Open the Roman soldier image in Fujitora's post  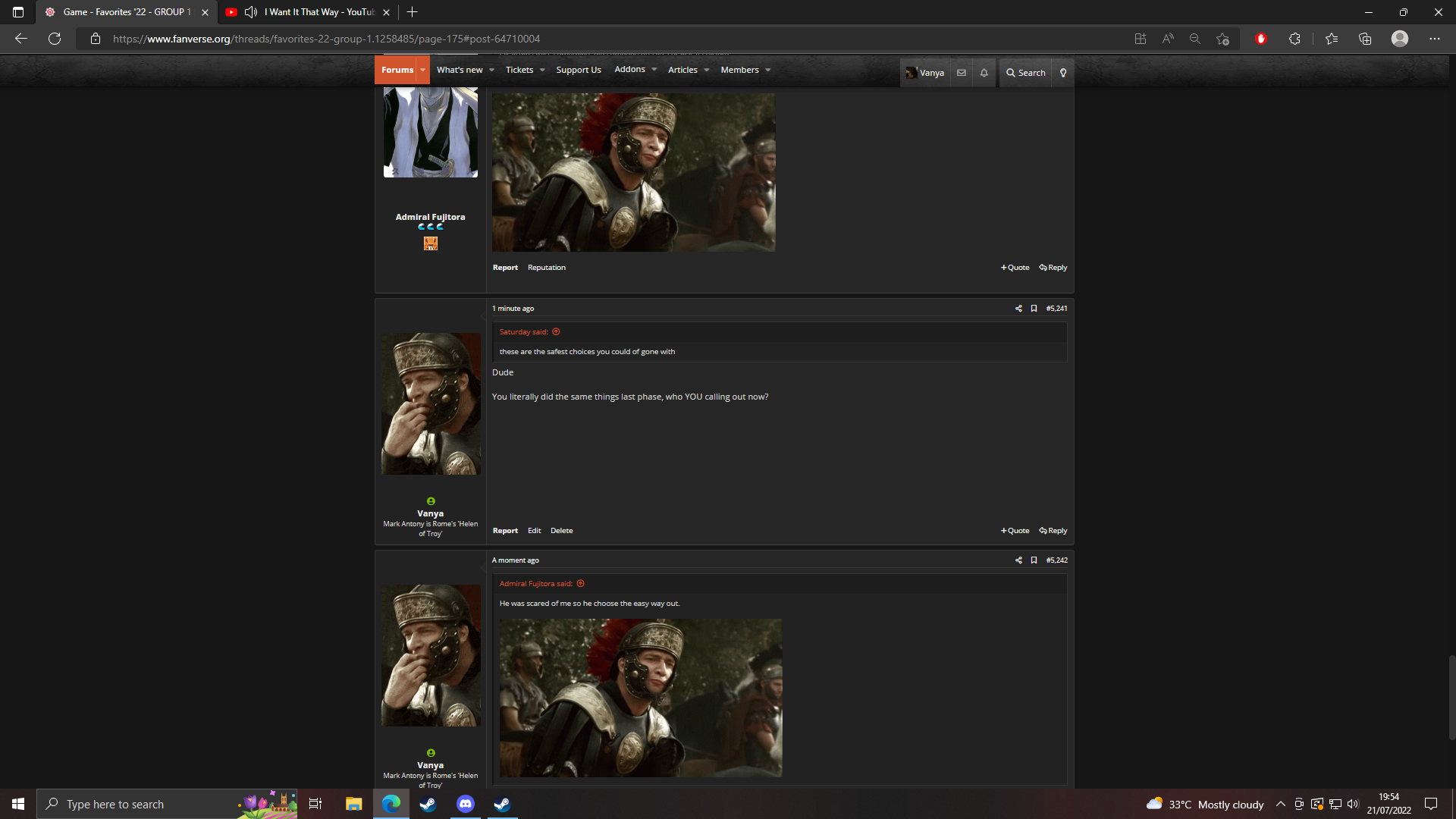(633, 172)
